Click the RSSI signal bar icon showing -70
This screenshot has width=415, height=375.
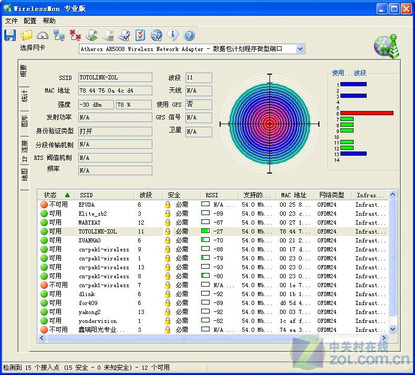tap(206, 240)
